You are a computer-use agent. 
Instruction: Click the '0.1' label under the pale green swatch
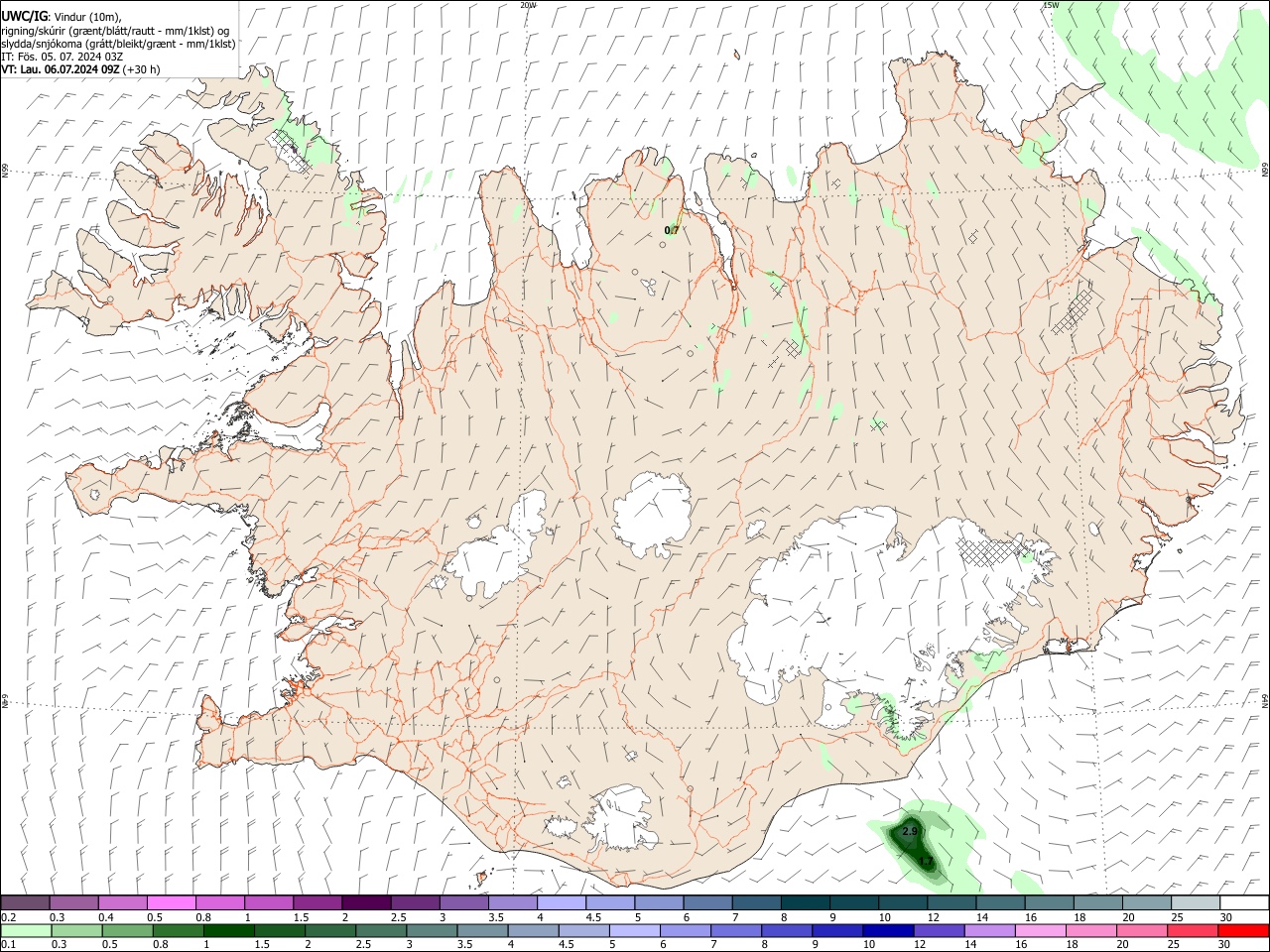point(7,944)
